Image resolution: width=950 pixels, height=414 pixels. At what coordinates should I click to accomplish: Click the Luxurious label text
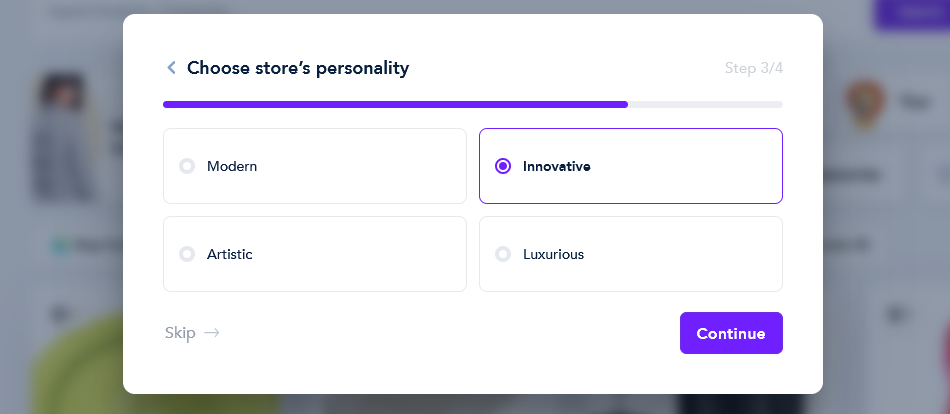(554, 254)
